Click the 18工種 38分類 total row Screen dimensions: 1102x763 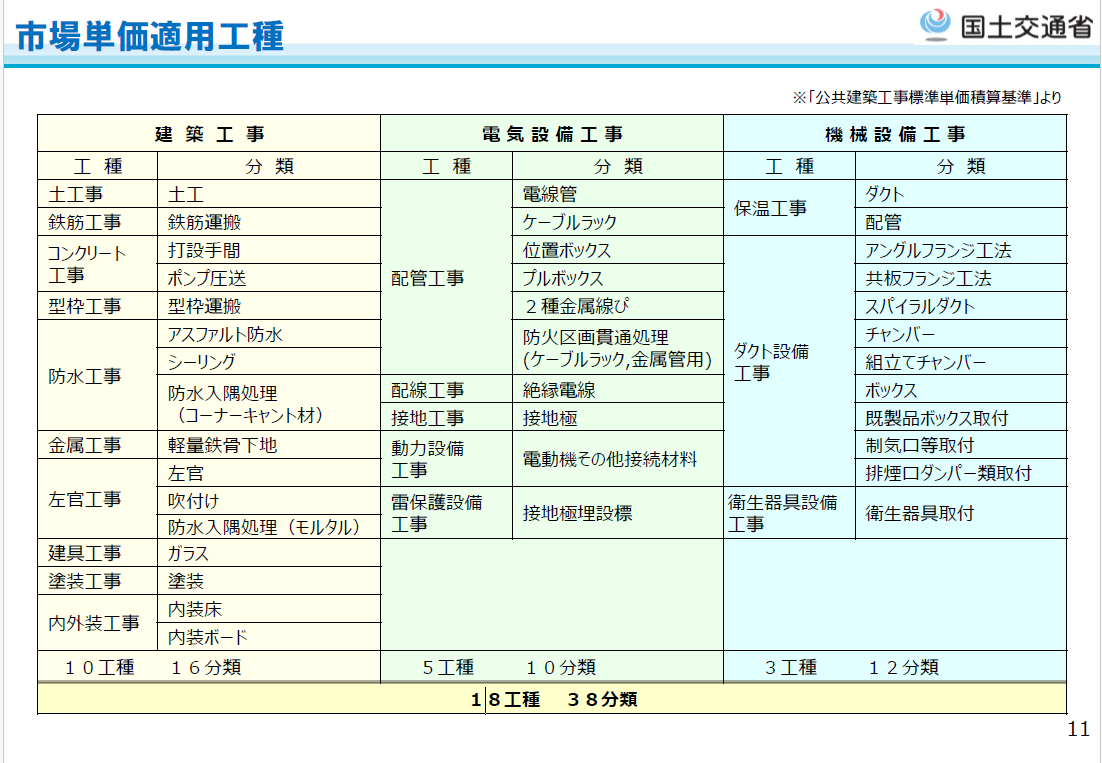552,699
